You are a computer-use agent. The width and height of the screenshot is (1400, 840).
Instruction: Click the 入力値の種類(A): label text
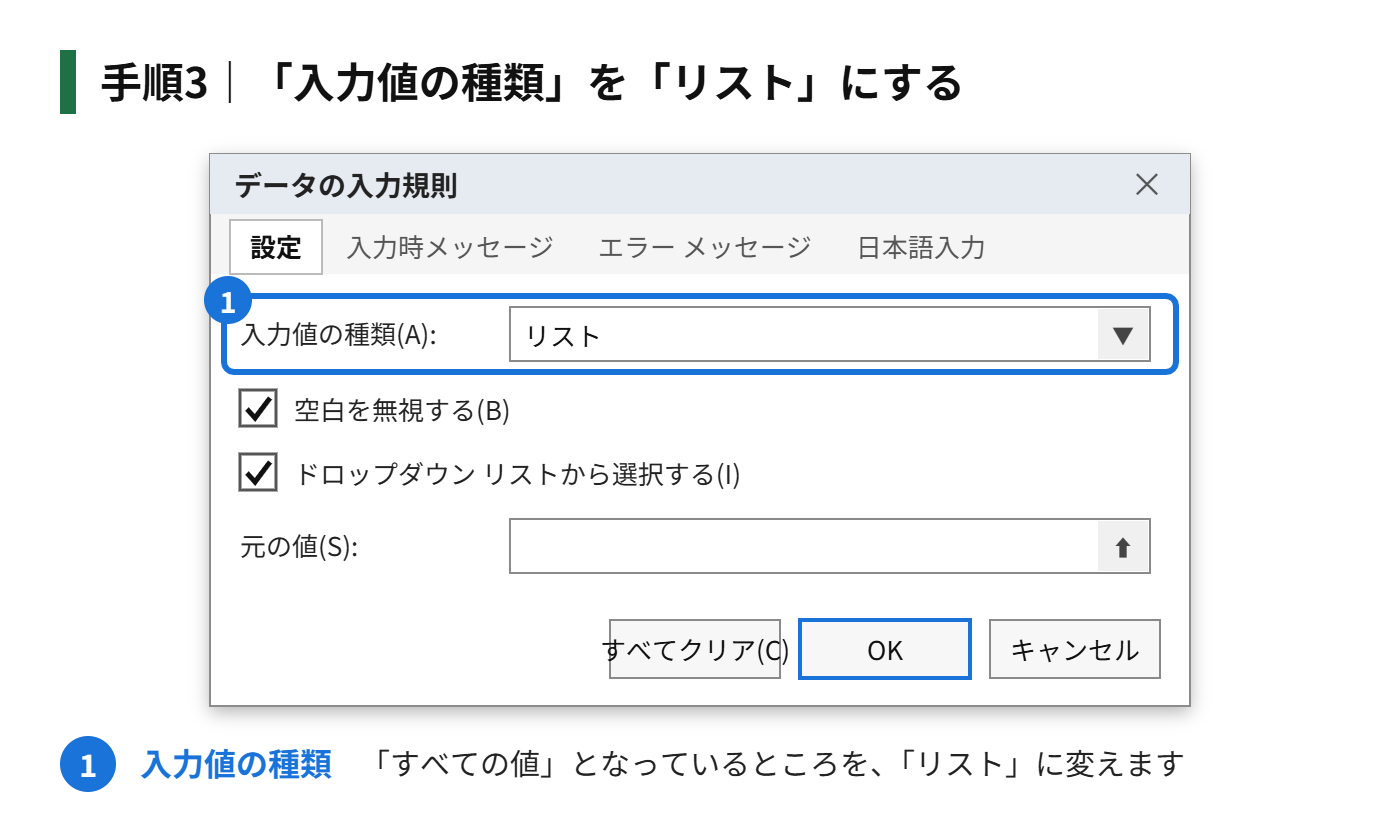pyautogui.click(x=340, y=335)
